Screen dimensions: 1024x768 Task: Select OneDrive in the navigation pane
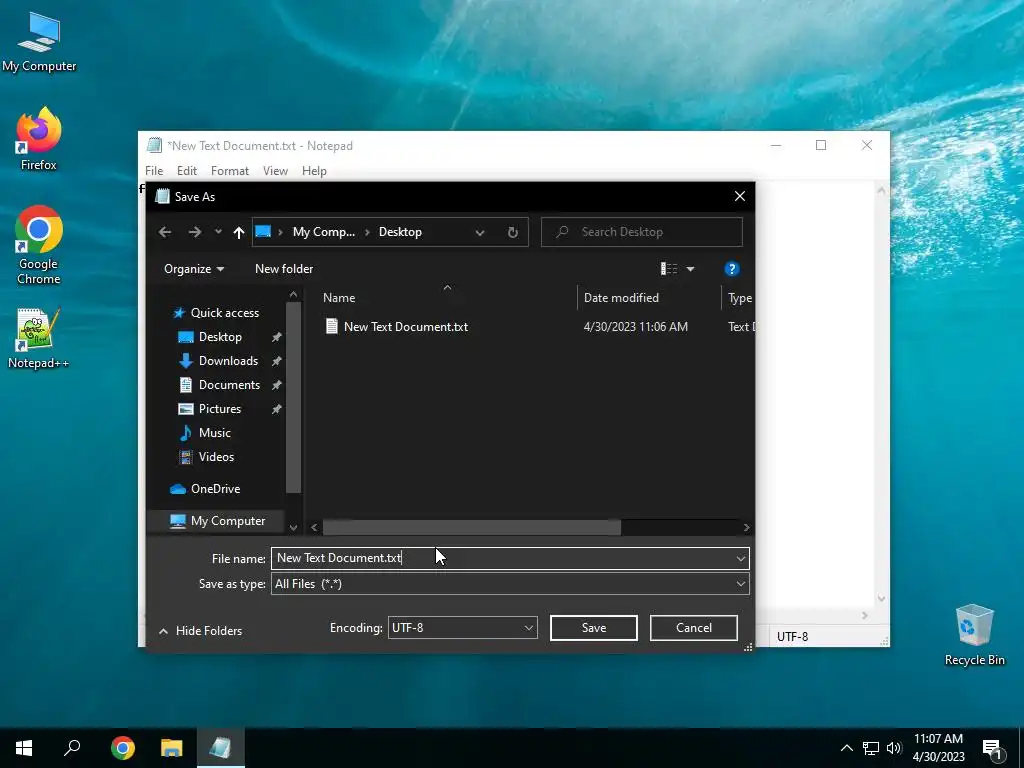pyautogui.click(x=215, y=489)
